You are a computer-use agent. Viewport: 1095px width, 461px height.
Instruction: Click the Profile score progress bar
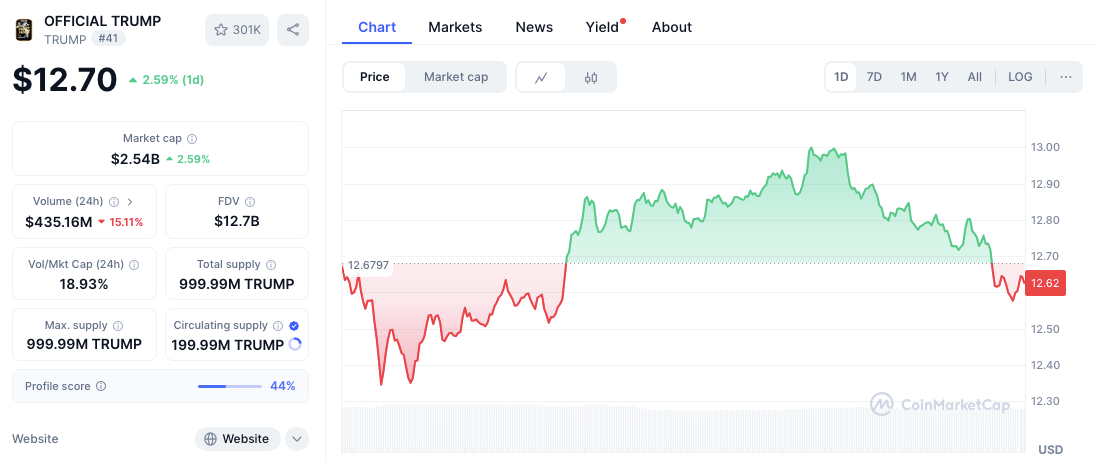pyautogui.click(x=229, y=386)
